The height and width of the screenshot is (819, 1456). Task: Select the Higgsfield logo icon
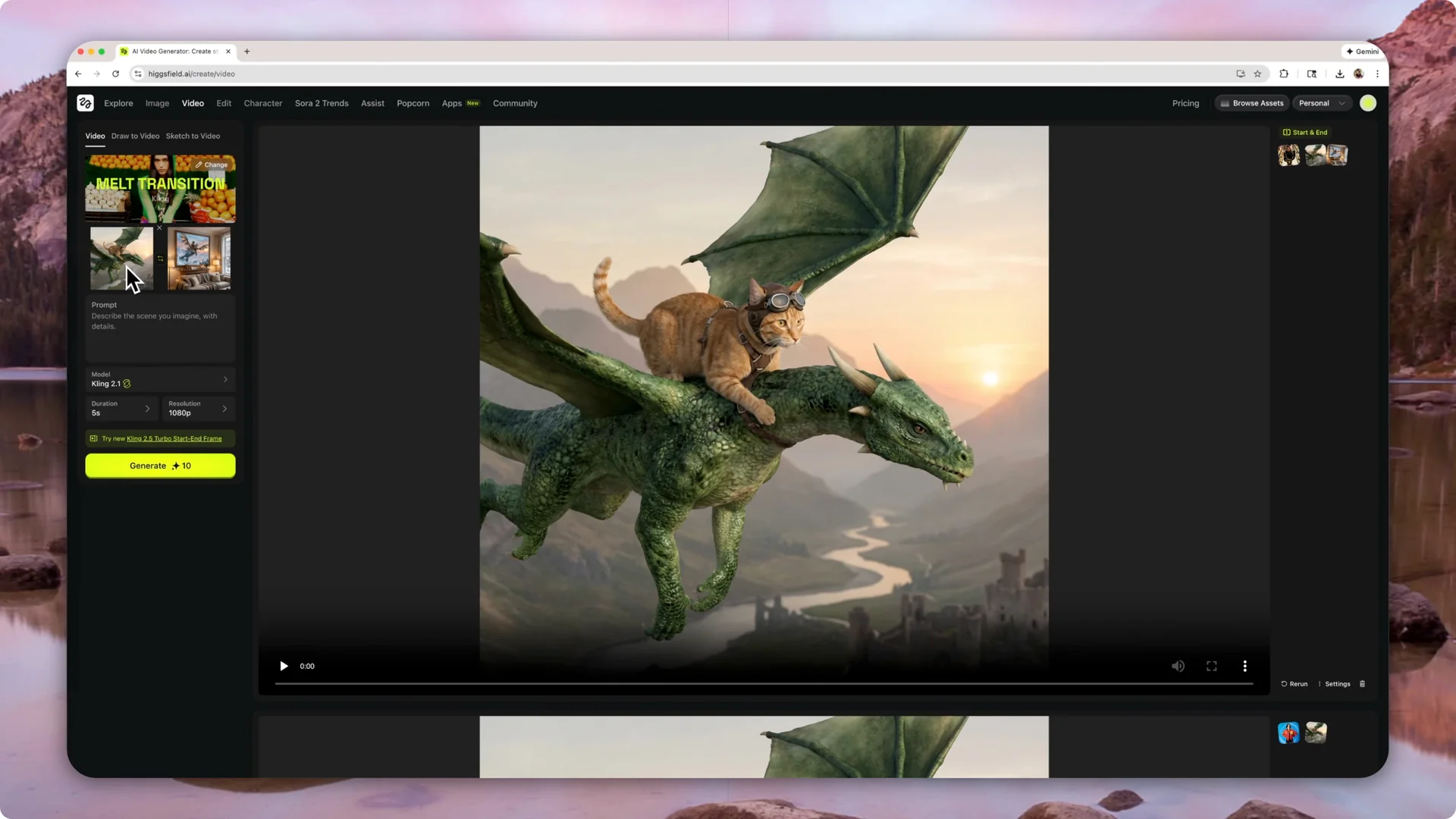tap(85, 103)
